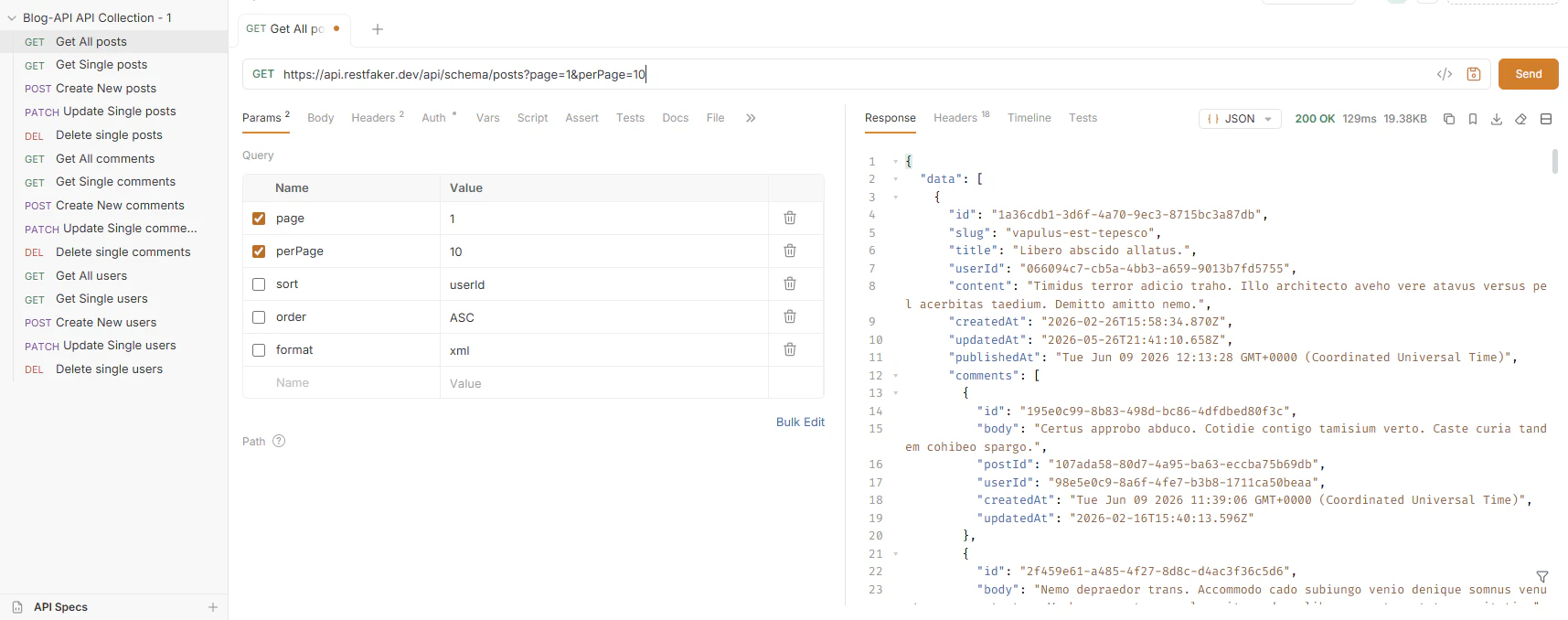
Task: Toggle the response pane layout icon
Action: pos(1546,119)
